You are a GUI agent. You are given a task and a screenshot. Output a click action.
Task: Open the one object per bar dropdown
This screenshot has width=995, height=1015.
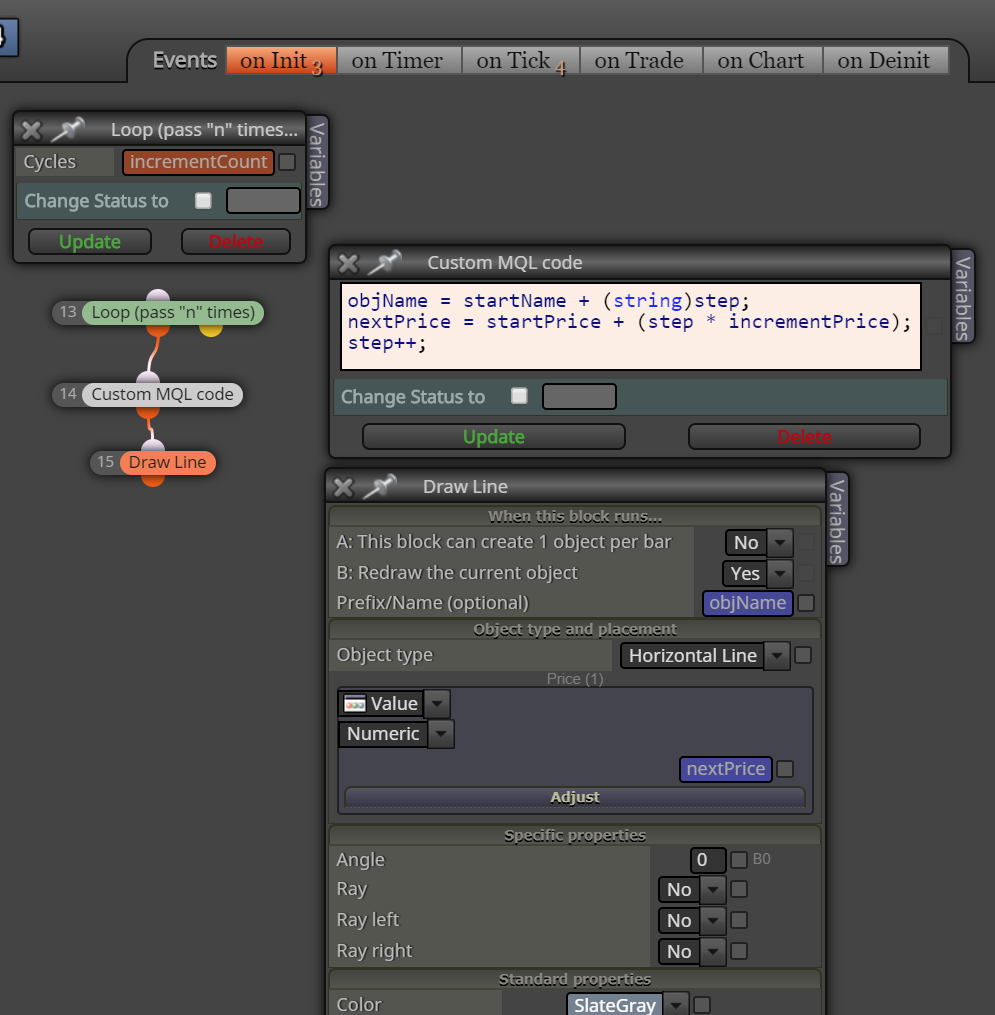pos(759,542)
